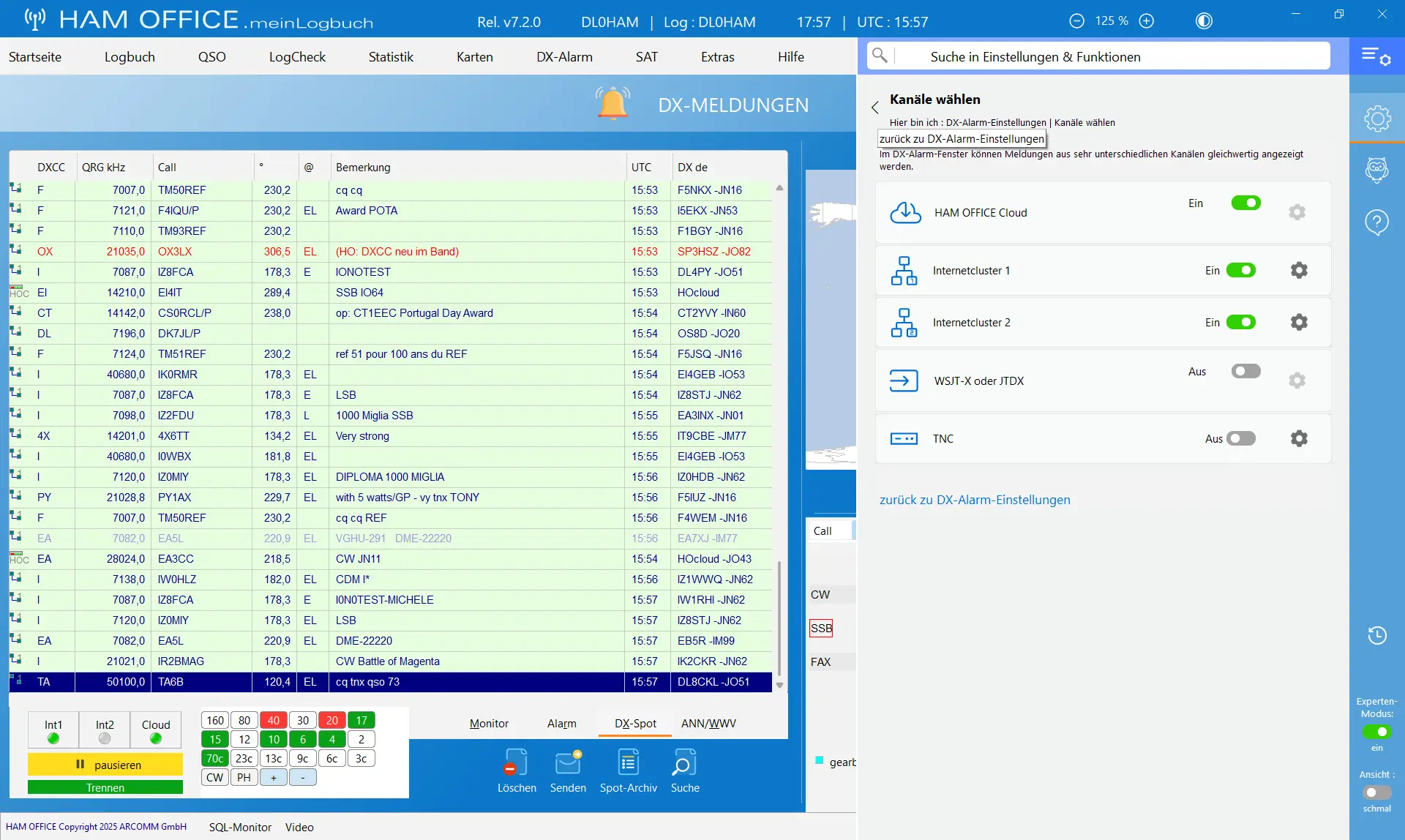Turn off Internetcluster 1 toggle

(1240, 270)
